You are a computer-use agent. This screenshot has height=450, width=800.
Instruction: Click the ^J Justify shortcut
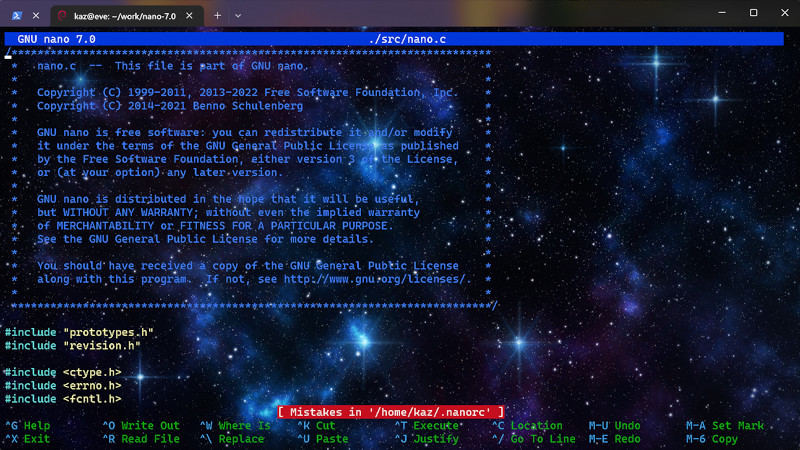427,439
